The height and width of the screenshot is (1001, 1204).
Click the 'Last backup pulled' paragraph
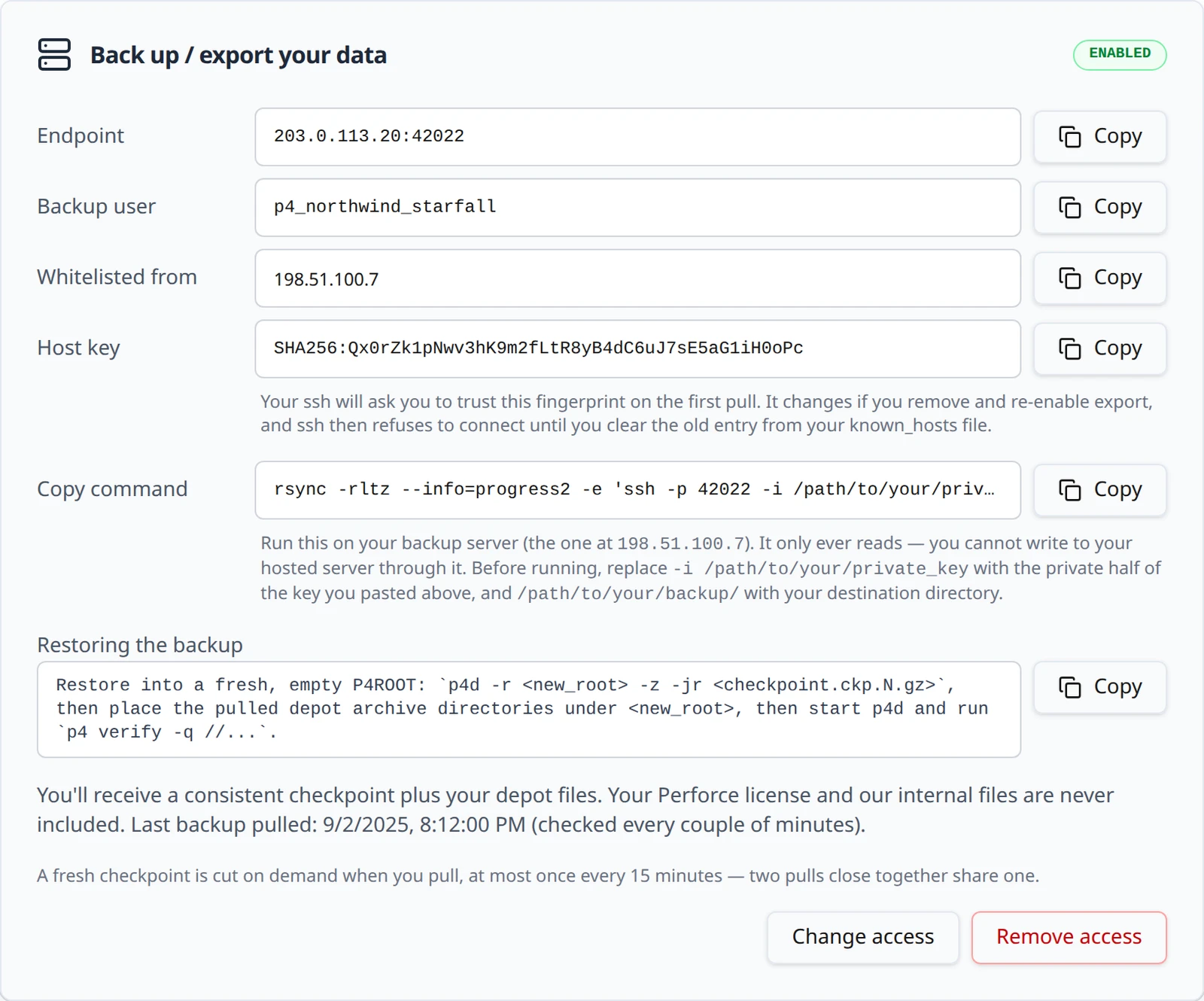(576, 810)
